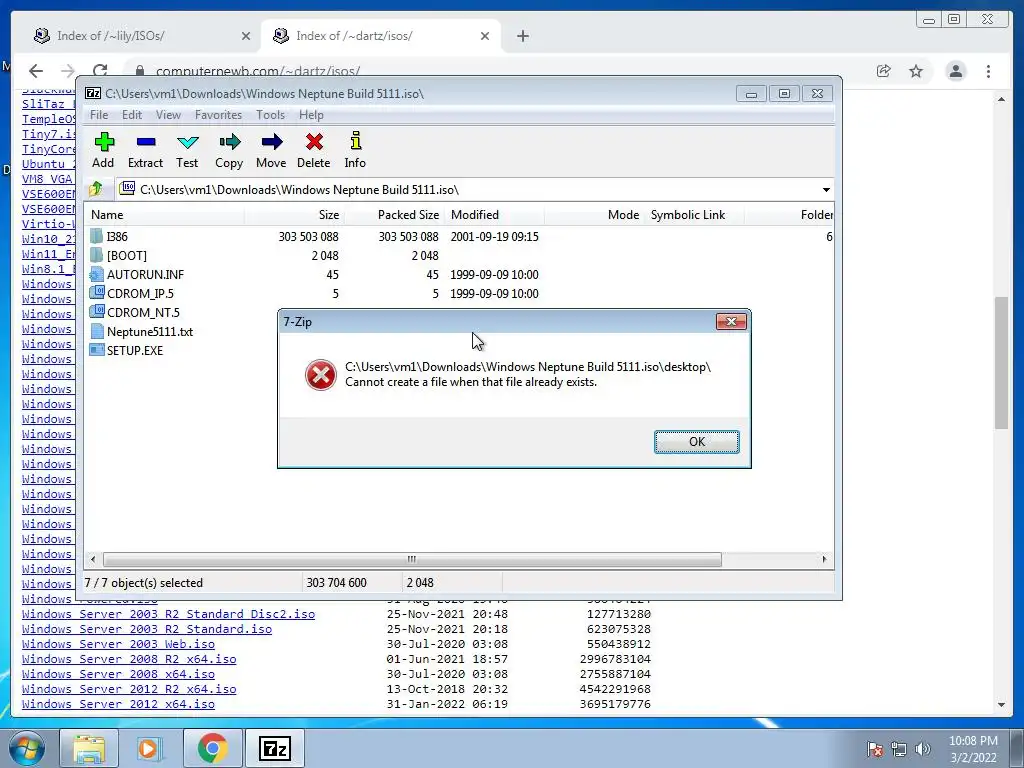Click the red Delete toolbar icon
1024x768 pixels.
tap(314, 142)
